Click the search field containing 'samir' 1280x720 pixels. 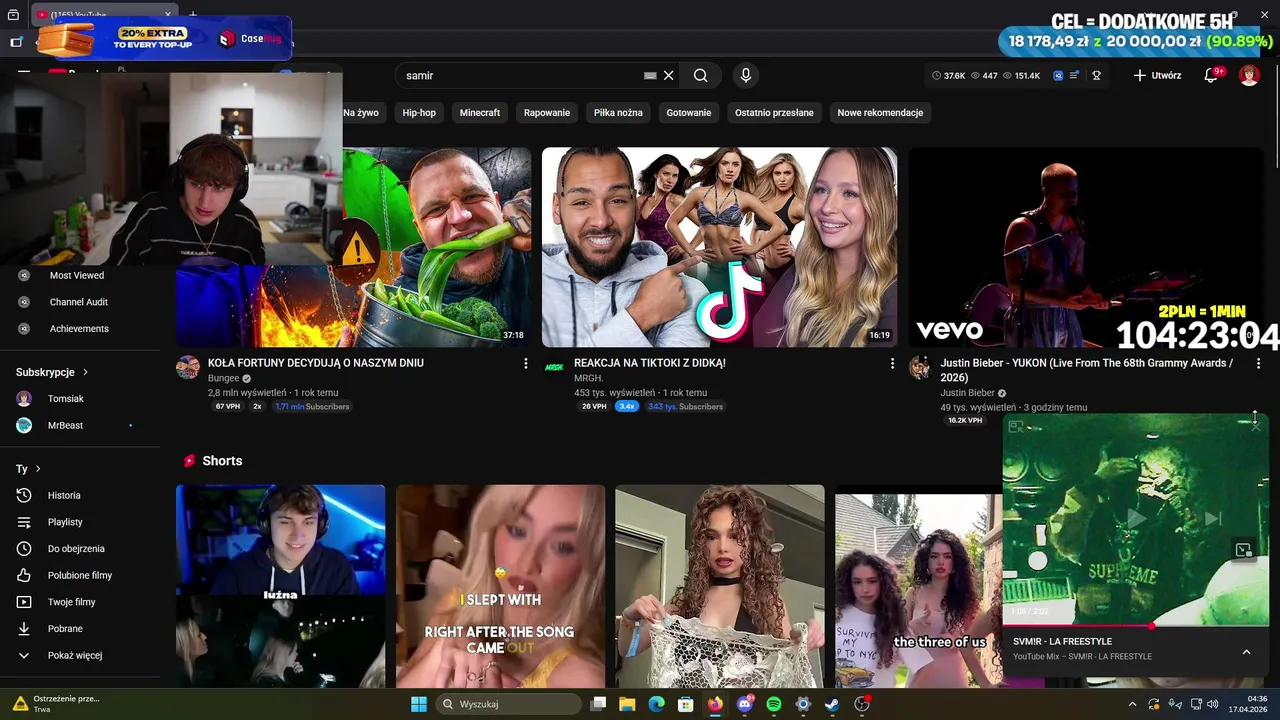(x=538, y=75)
